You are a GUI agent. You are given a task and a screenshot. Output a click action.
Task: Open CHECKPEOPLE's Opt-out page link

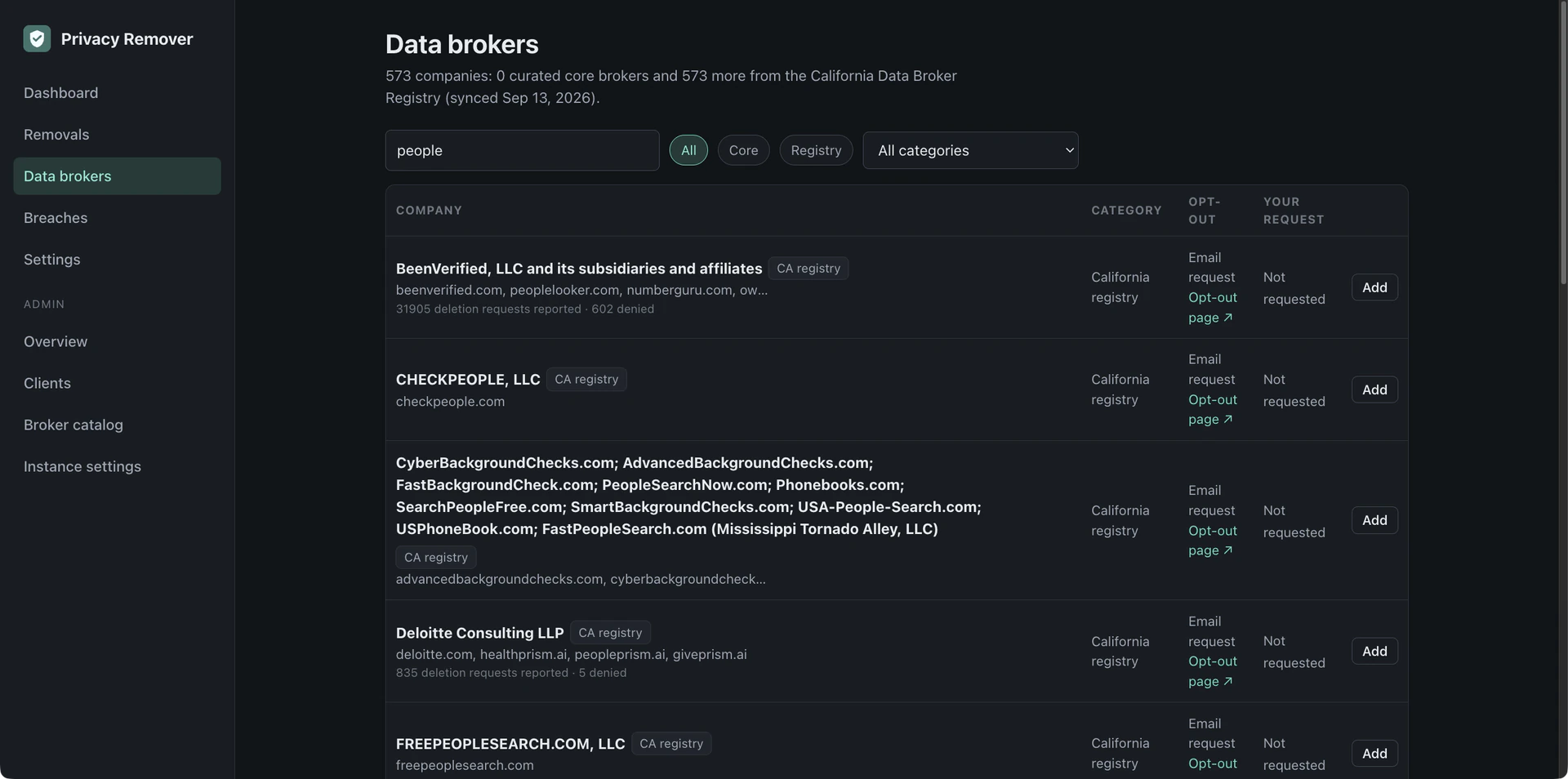click(x=1212, y=410)
